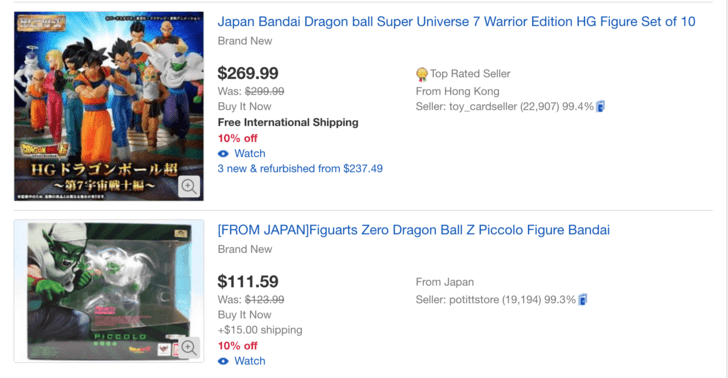Click the toy_cardseller seller name
728x378 pixels.
483,107
